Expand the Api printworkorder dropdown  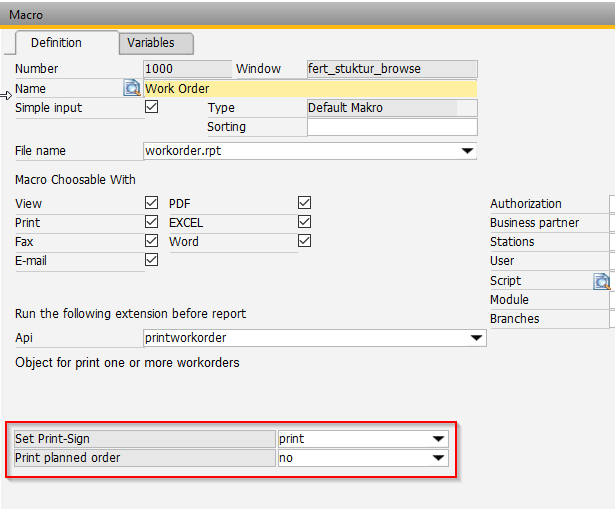point(476,338)
